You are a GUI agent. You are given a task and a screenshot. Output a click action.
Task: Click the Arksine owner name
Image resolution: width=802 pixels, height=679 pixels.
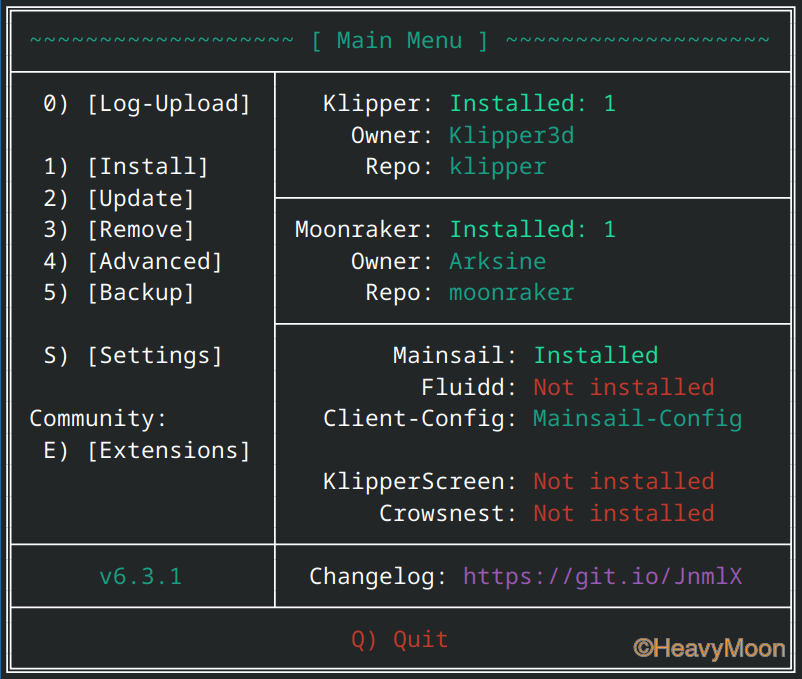(498, 261)
